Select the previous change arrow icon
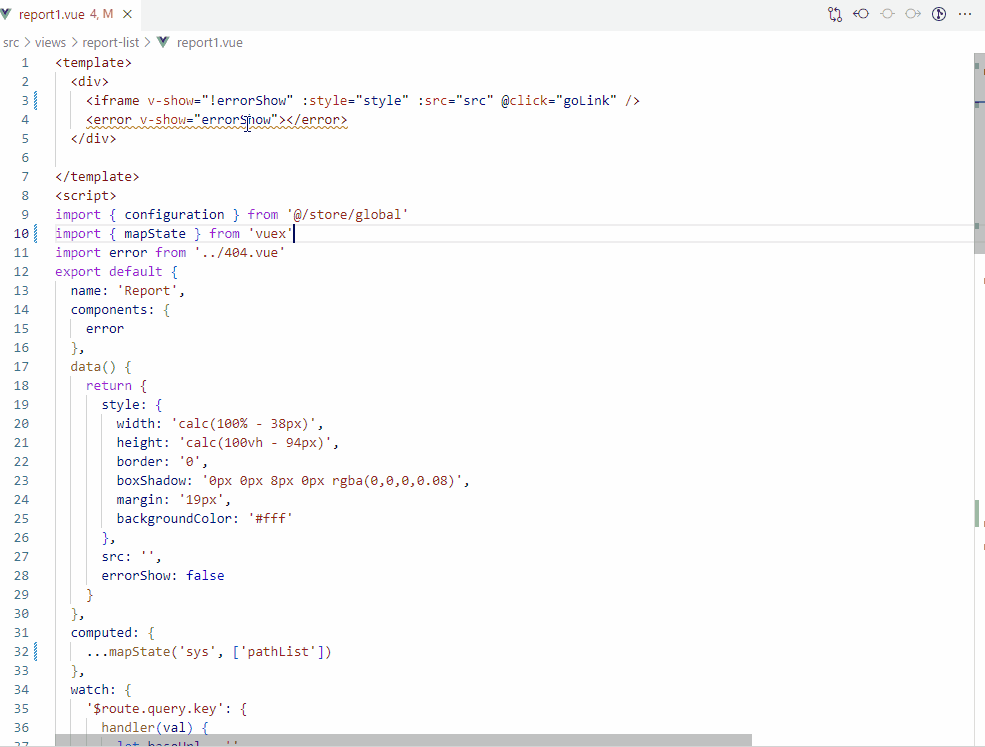985x747 pixels. coord(861,13)
